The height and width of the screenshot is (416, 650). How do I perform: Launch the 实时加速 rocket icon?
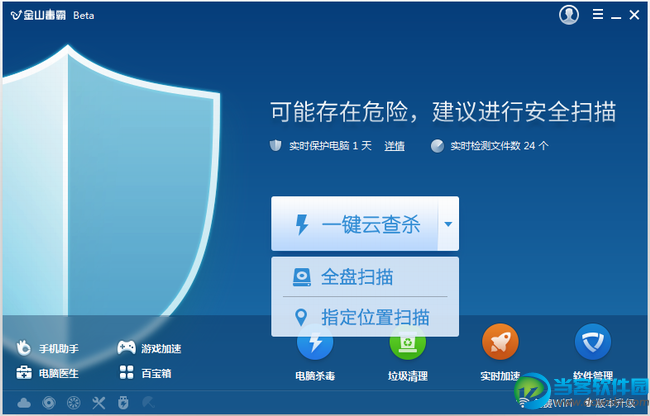(500, 342)
